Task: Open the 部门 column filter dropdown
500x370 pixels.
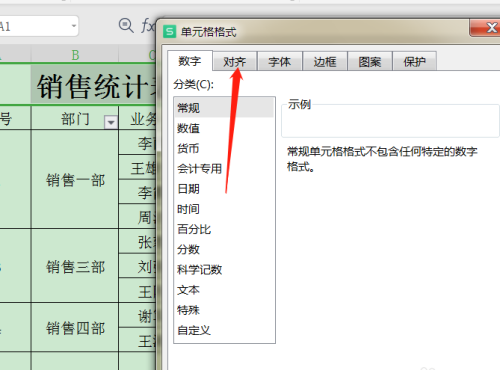Action: (111, 122)
